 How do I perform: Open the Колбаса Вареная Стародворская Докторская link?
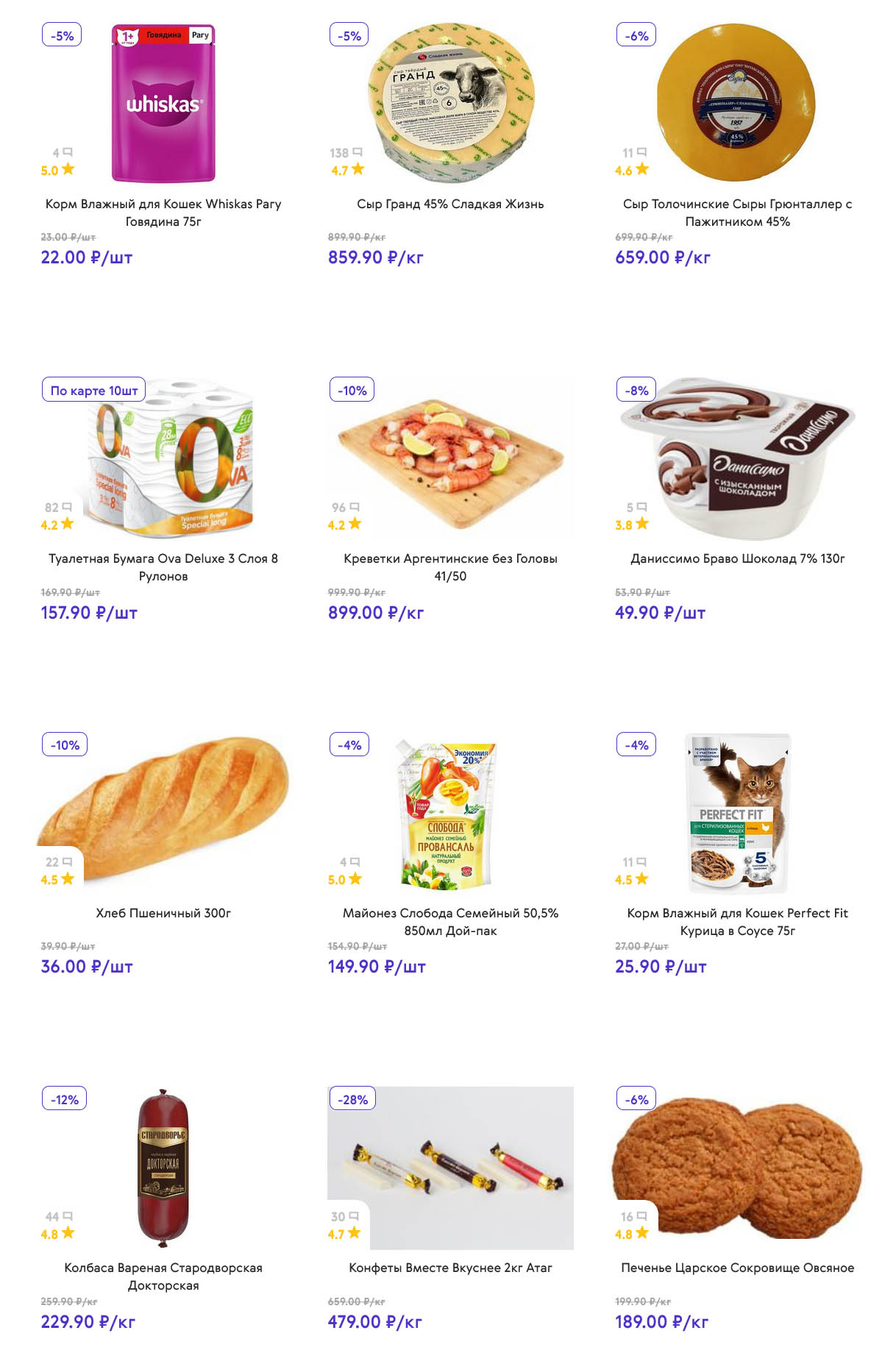(x=163, y=1276)
